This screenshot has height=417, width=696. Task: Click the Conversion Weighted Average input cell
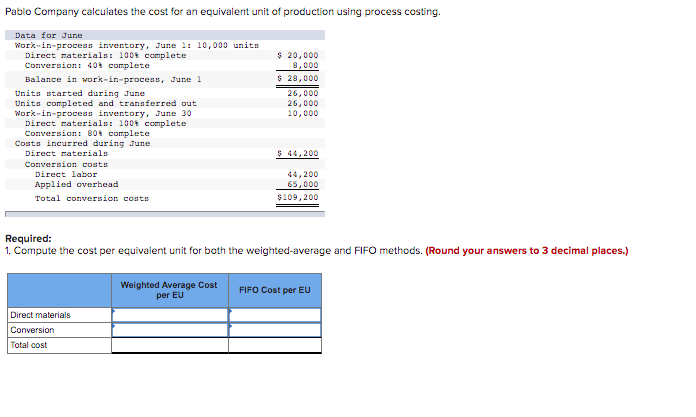click(170, 330)
